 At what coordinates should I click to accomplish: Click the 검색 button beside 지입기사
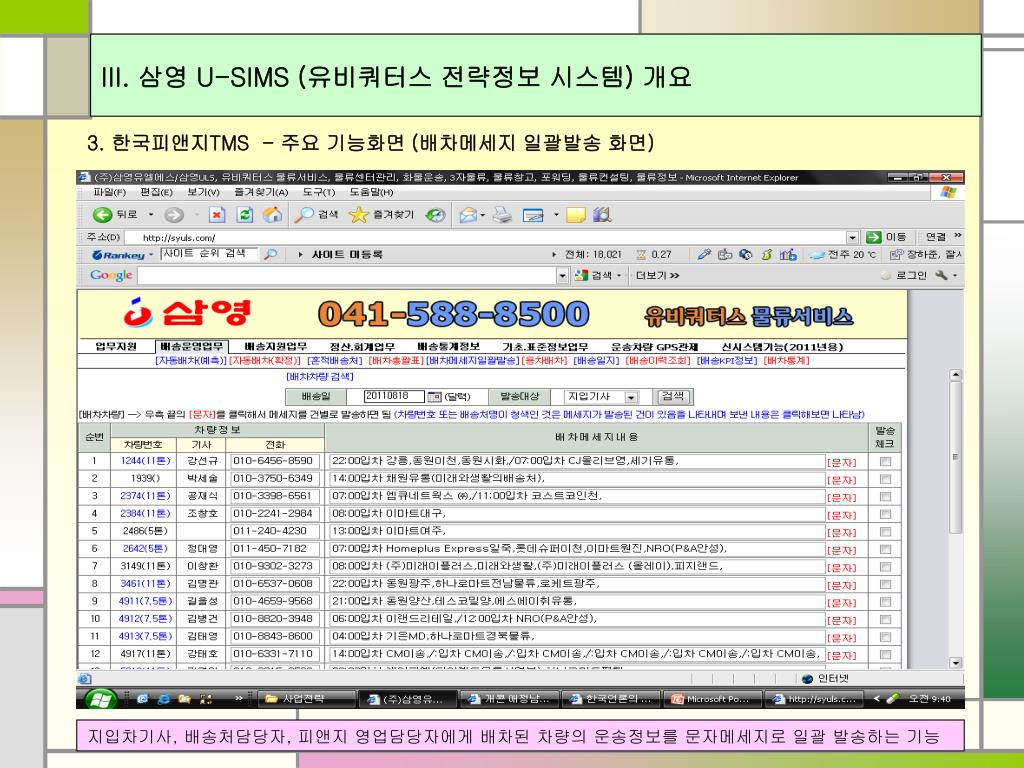pos(673,396)
